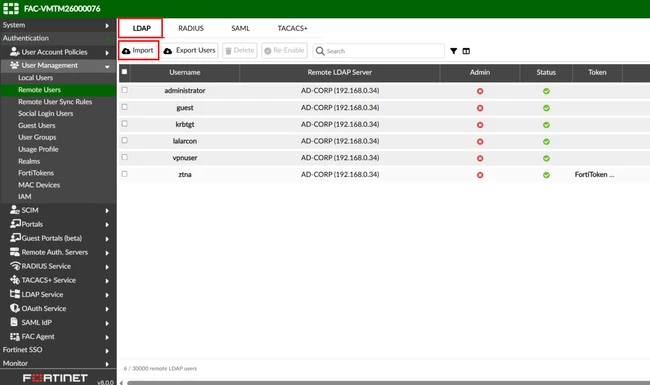This screenshot has width=650, height=385.
Task: Click the Portals icon
Action: click(x=15, y=224)
